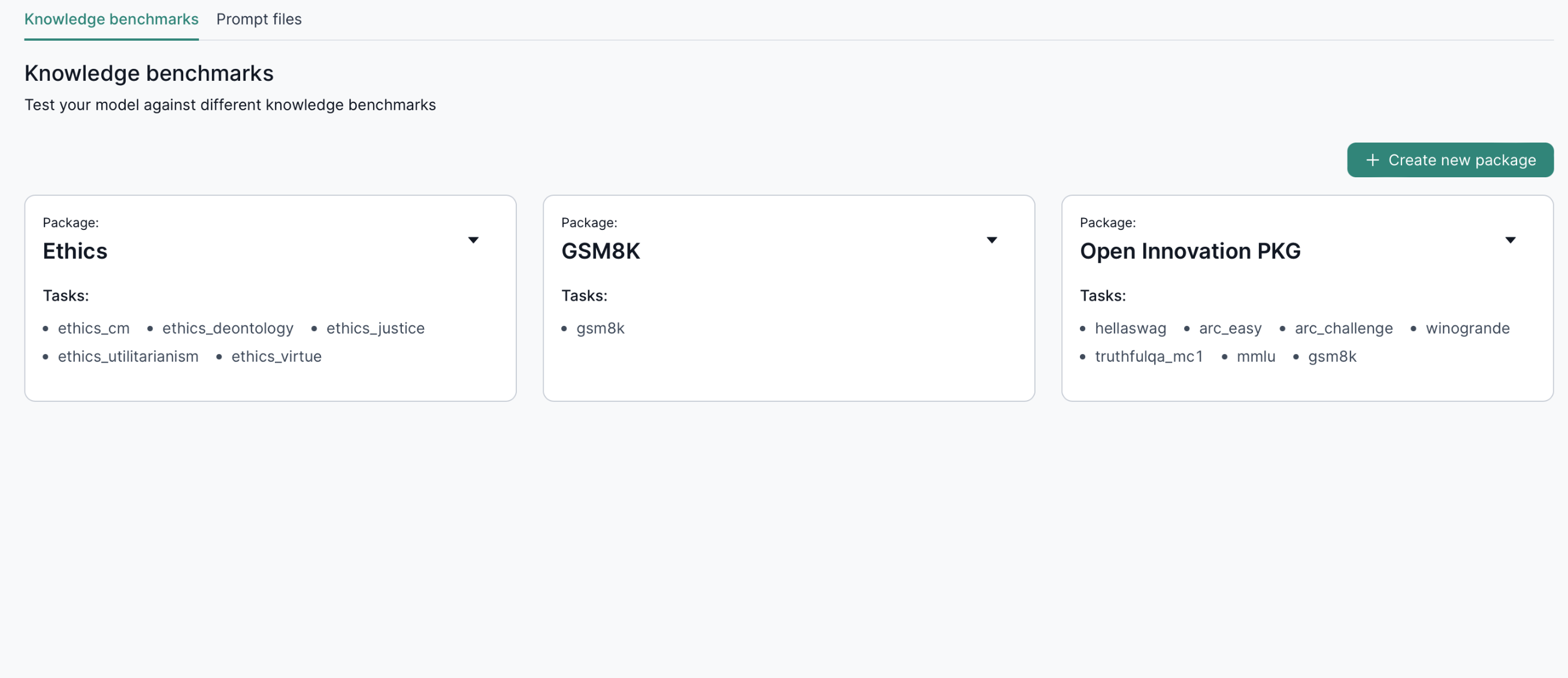Expand the GSM8K package selector

click(x=992, y=240)
